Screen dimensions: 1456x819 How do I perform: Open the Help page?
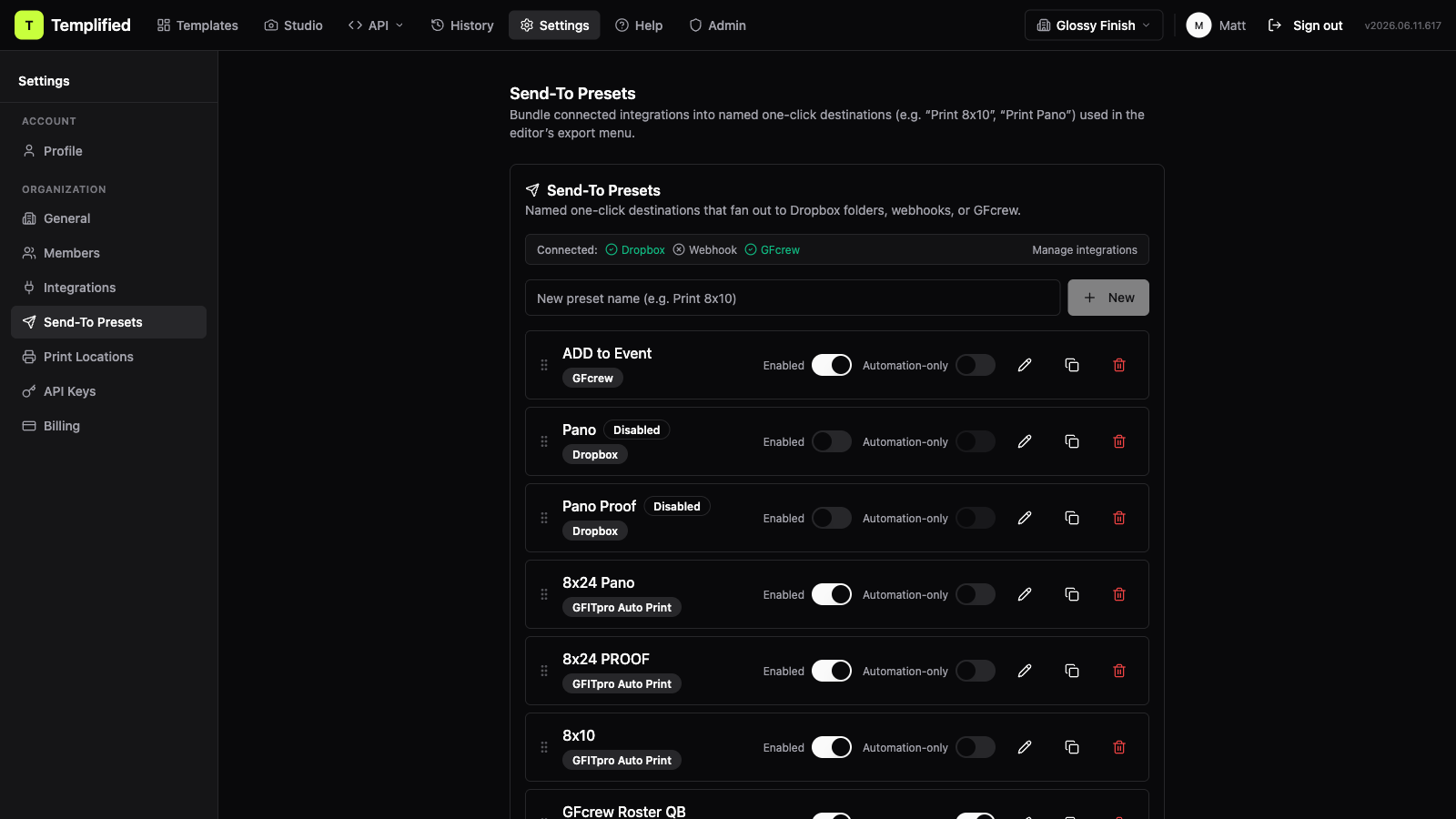click(639, 25)
